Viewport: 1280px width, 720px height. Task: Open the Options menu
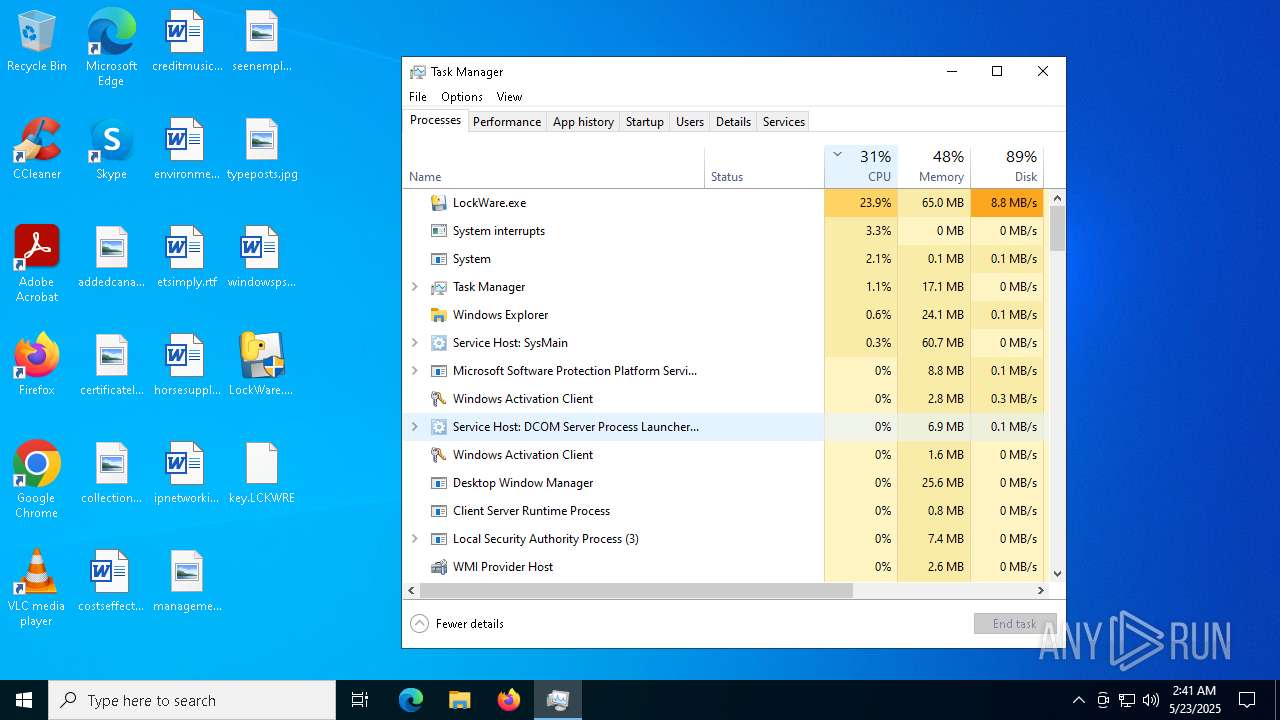462,97
